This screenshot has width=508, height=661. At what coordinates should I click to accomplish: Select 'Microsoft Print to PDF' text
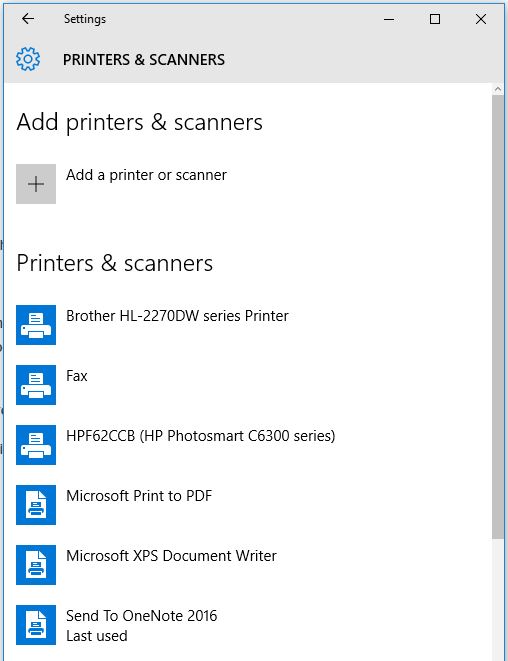click(x=139, y=496)
